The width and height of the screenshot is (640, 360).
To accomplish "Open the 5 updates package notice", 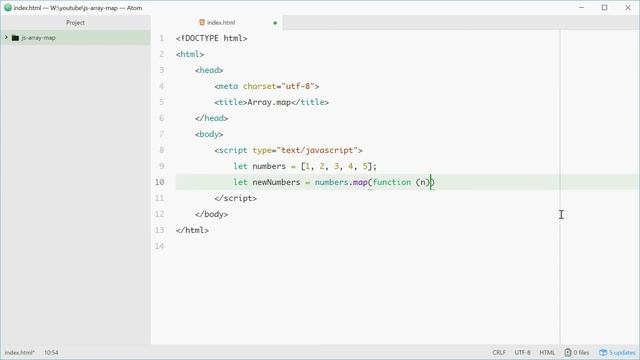I will [x=617, y=352].
